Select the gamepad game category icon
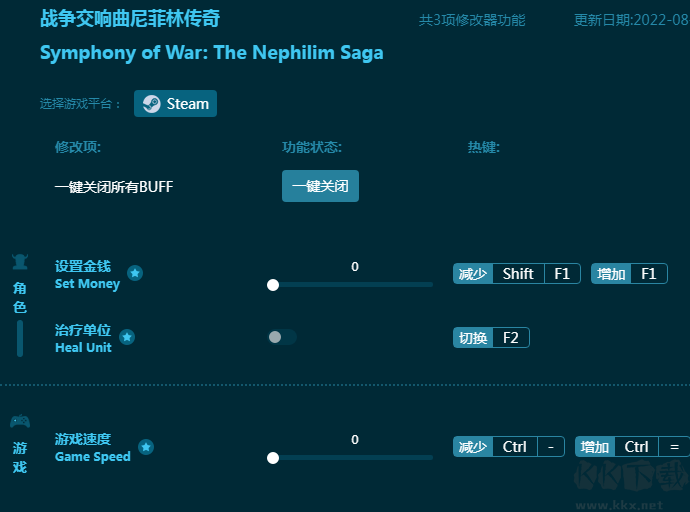The image size is (690, 512). (x=20, y=421)
